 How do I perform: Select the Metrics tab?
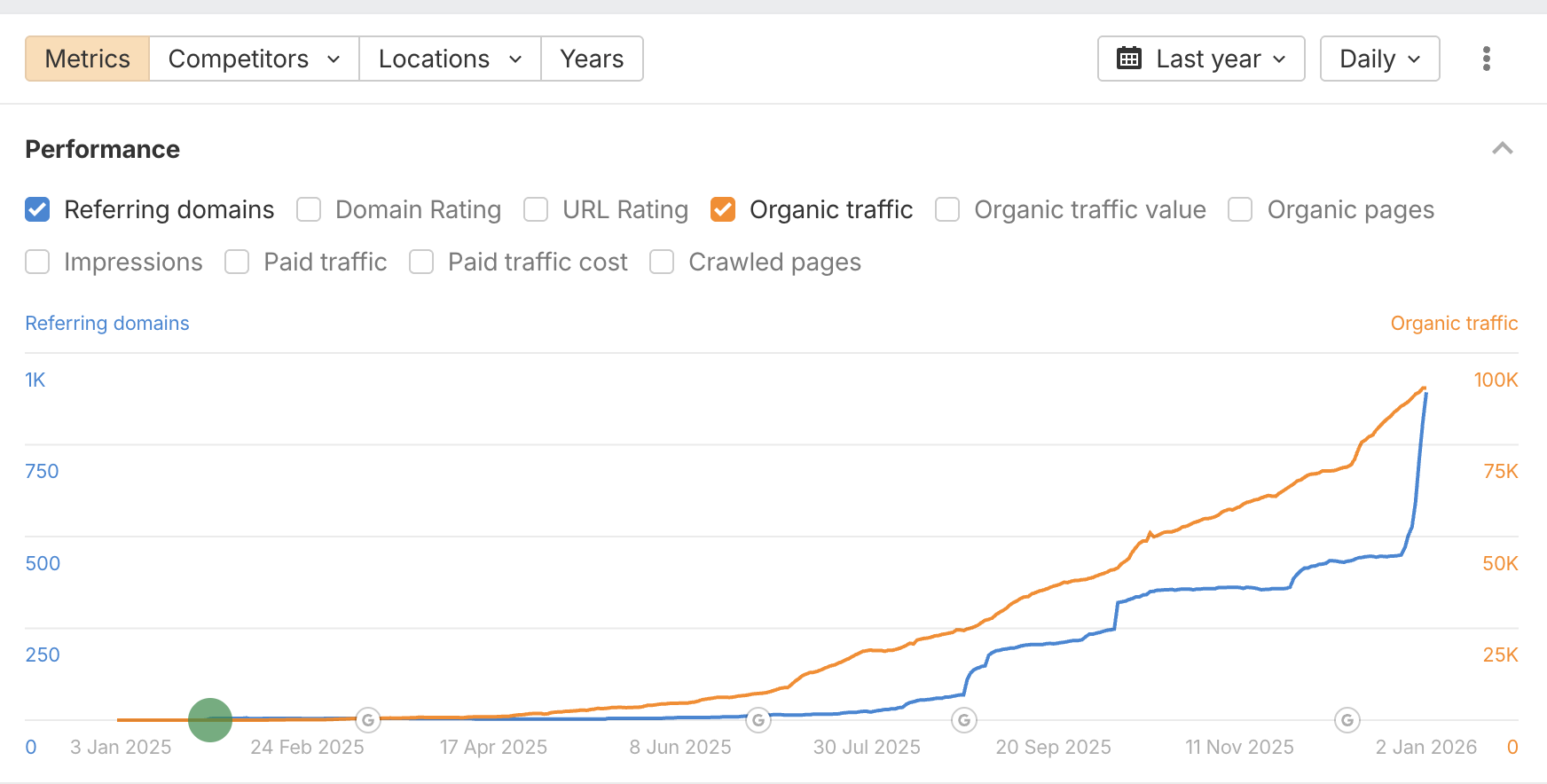click(x=87, y=59)
